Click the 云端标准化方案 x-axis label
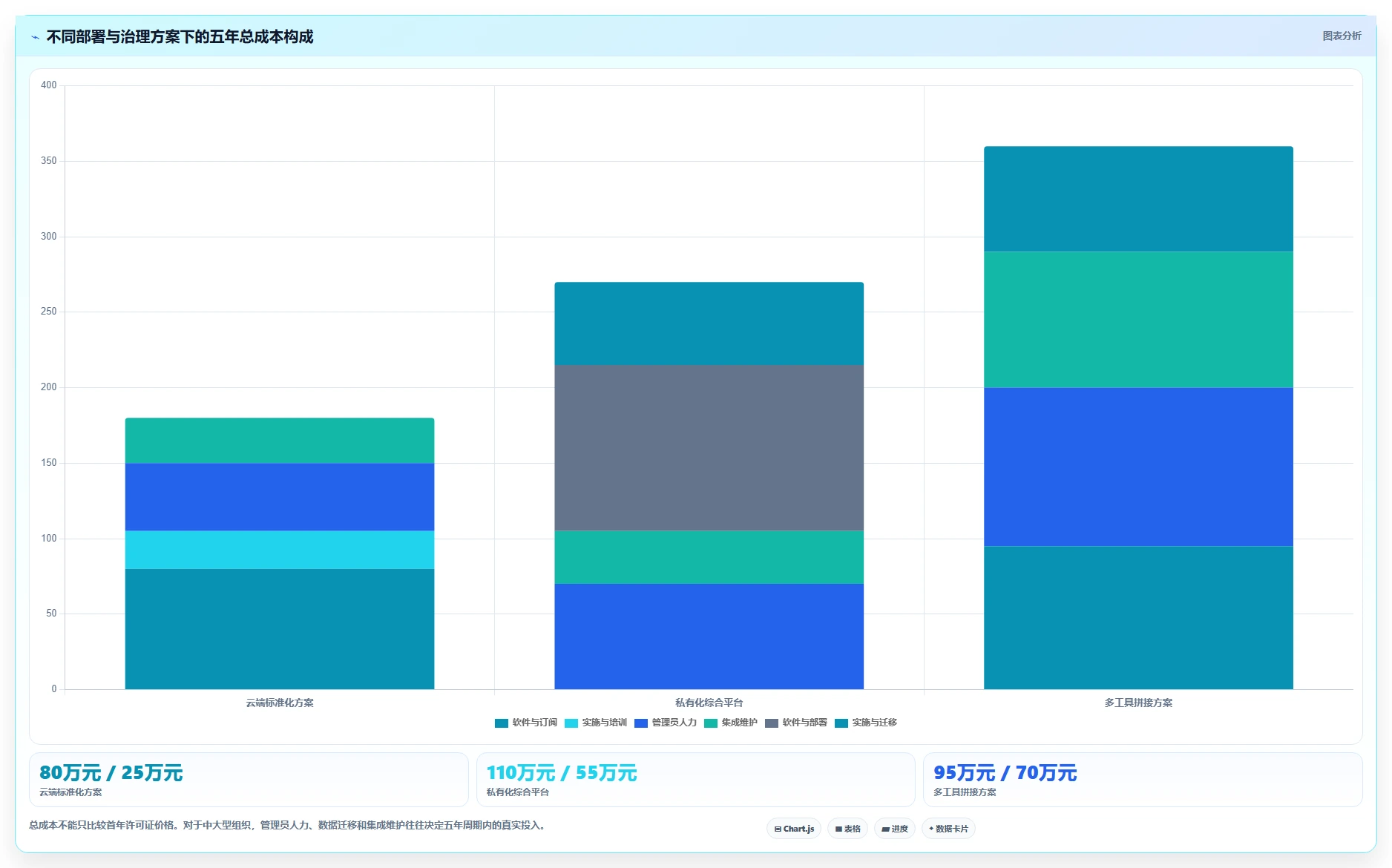Image resolution: width=1392 pixels, height=868 pixels. (280, 703)
